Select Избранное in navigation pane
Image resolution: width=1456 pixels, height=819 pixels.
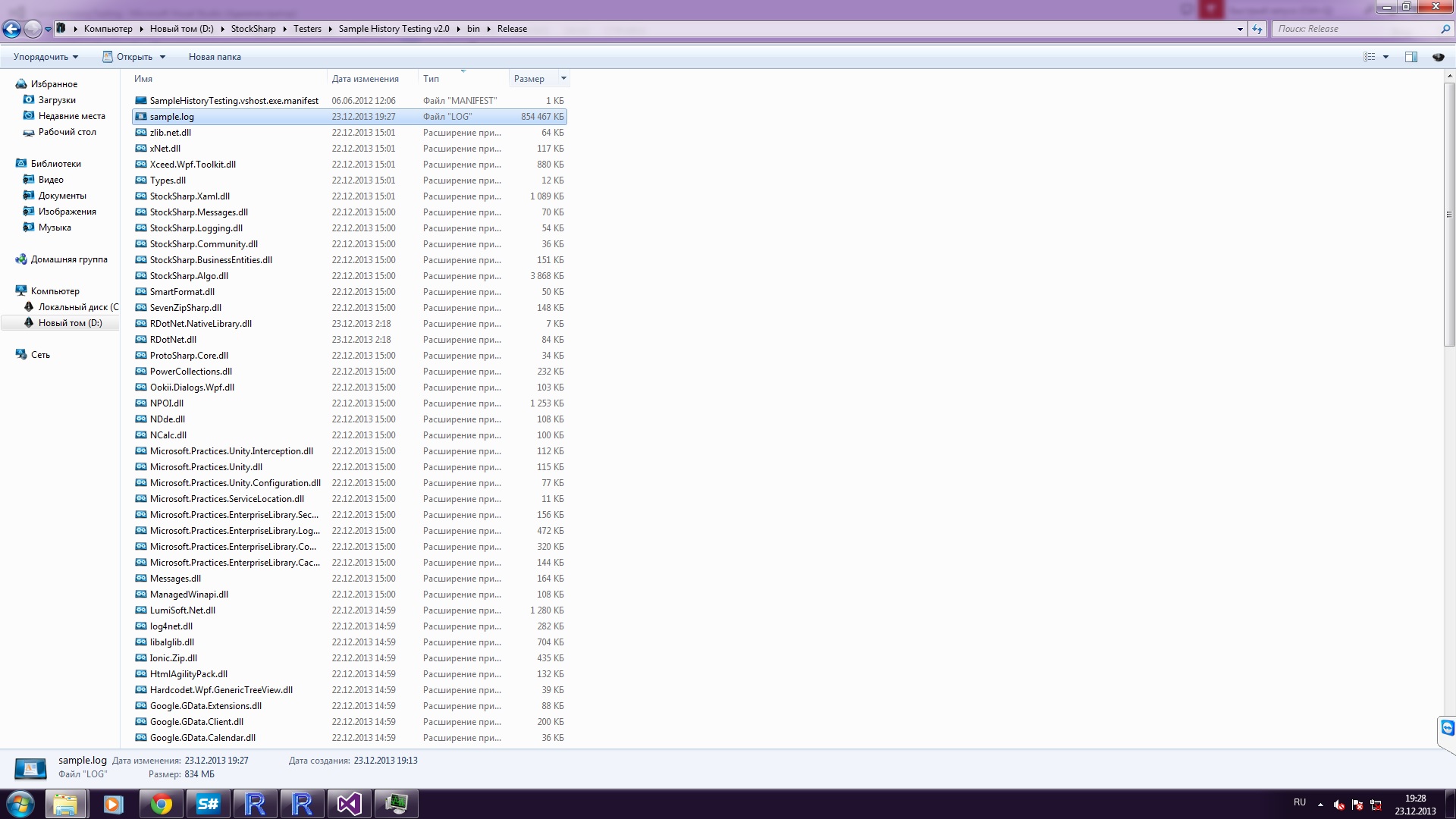pos(54,84)
